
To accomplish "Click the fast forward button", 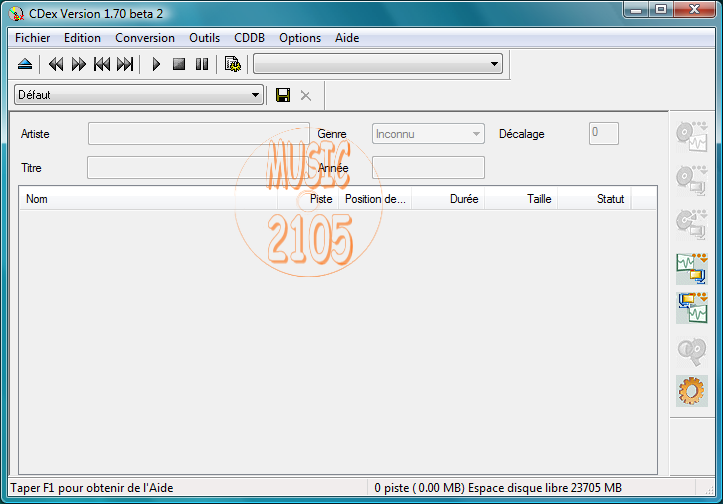I will pyautogui.click(x=79, y=64).
